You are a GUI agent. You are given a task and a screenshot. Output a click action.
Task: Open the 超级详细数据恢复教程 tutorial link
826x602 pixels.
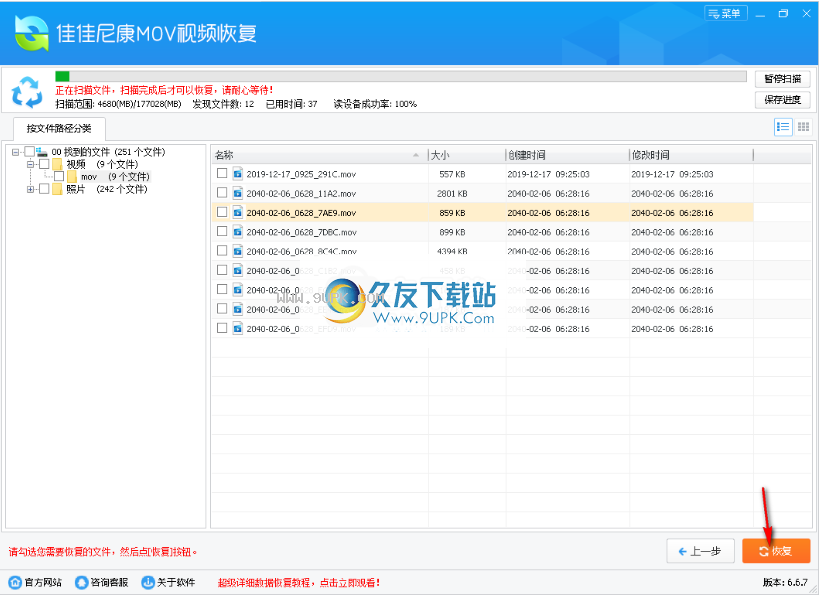pyautogui.click(x=299, y=583)
